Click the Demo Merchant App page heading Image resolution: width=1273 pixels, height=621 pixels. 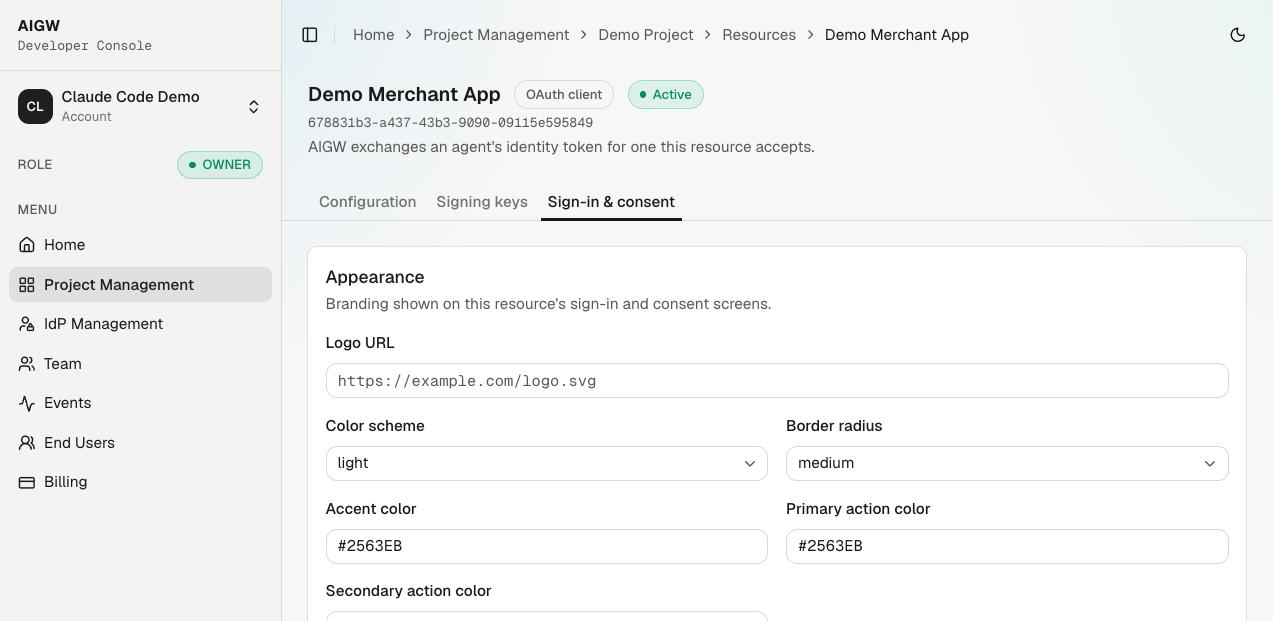coord(404,94)
